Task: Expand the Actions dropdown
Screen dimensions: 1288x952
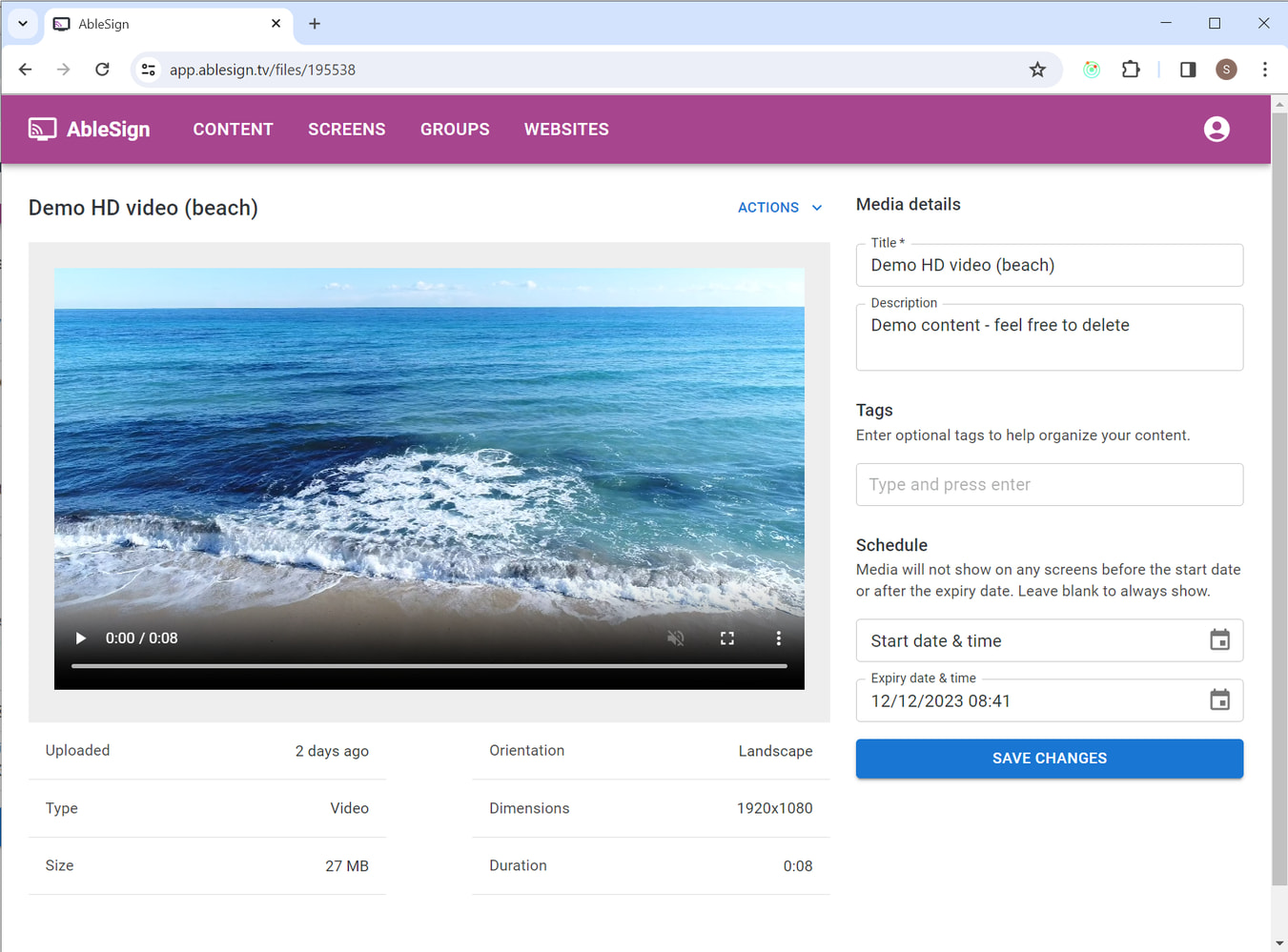Action: tap(779, 208)
